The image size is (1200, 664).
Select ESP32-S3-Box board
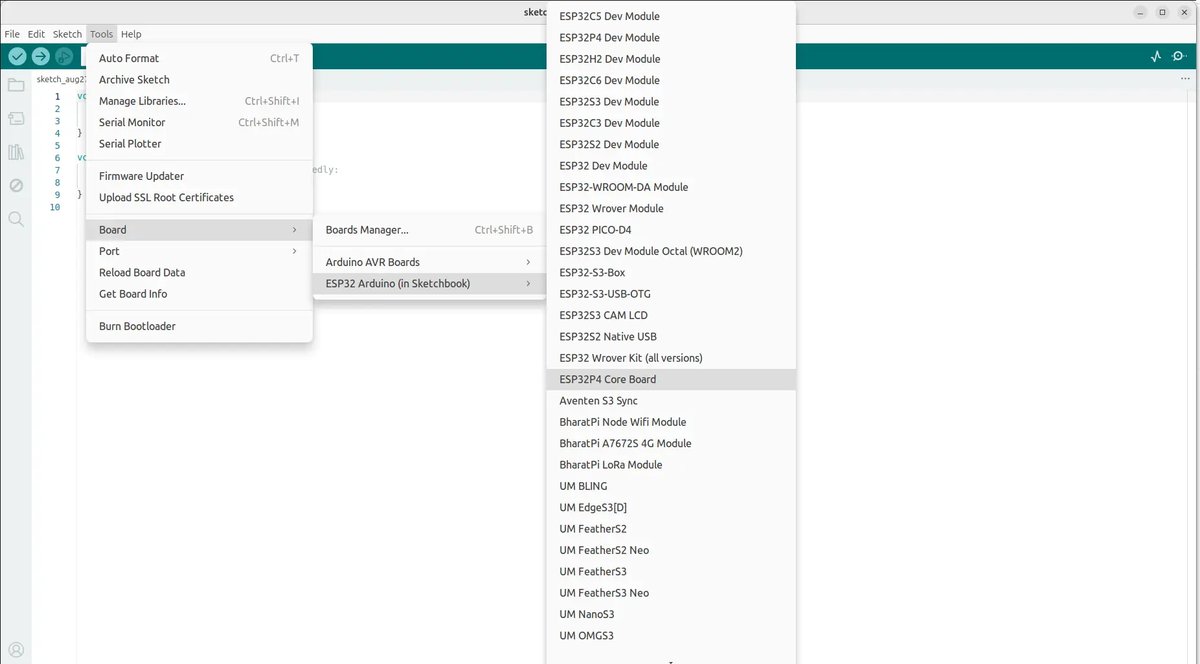671,272
